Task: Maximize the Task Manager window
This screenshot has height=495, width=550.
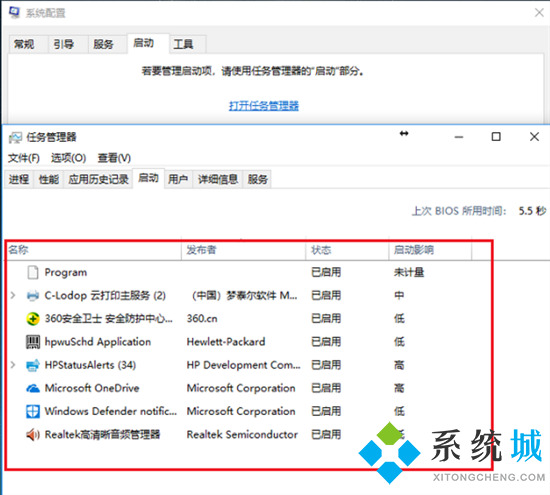Action: (496, 137)
